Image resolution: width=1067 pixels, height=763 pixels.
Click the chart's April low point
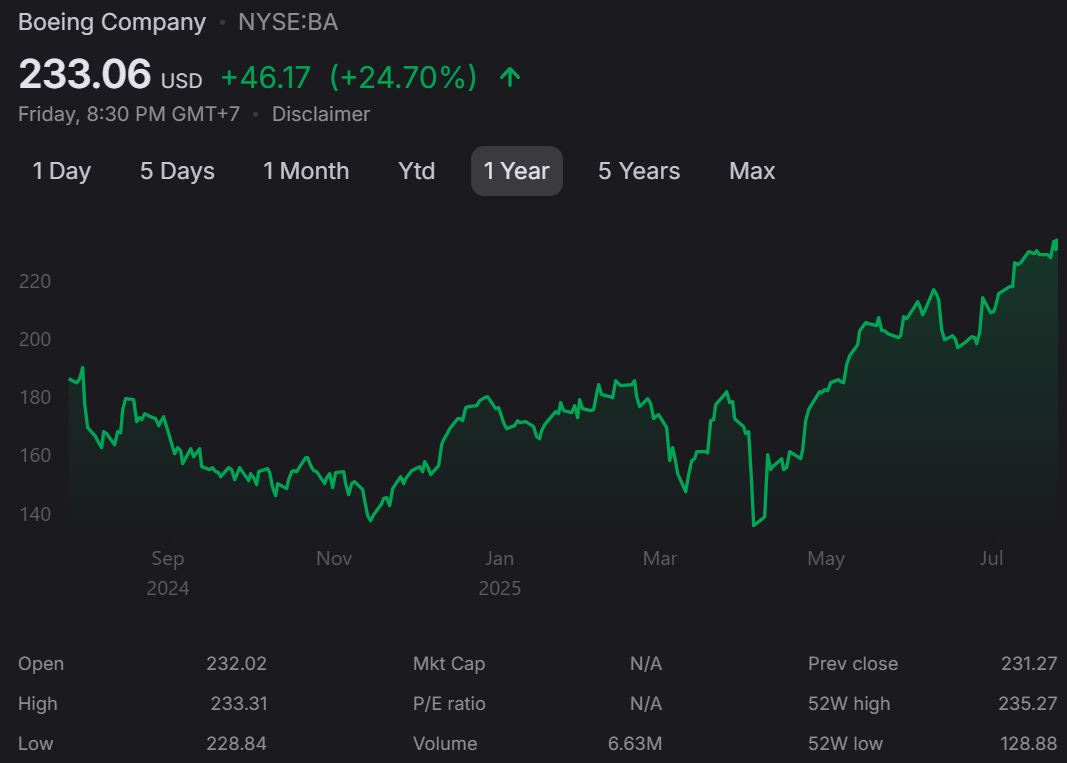pyautogui.click(x=754, y=525)
